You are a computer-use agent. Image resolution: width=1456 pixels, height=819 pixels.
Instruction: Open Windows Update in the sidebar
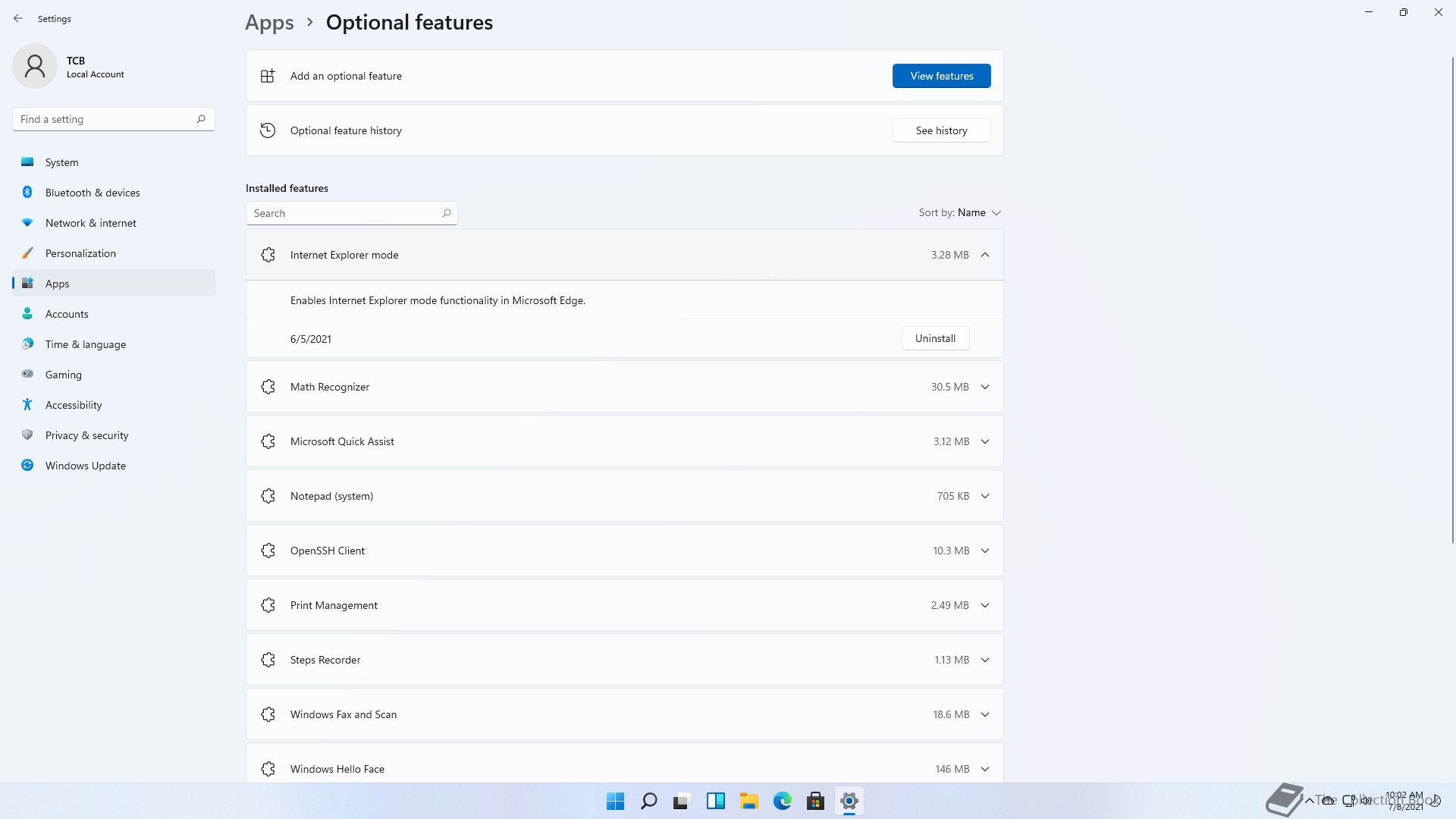click(114, 466)
